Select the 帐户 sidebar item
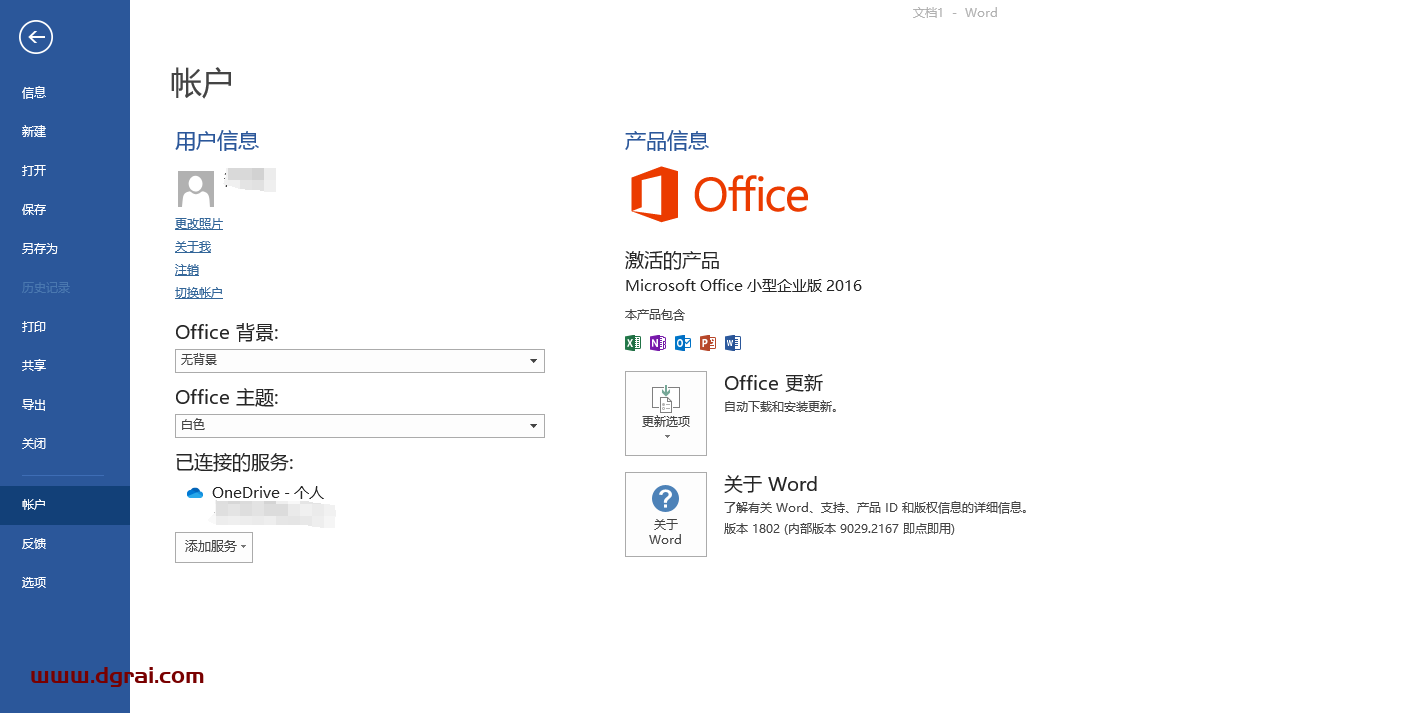 (65, 505)
